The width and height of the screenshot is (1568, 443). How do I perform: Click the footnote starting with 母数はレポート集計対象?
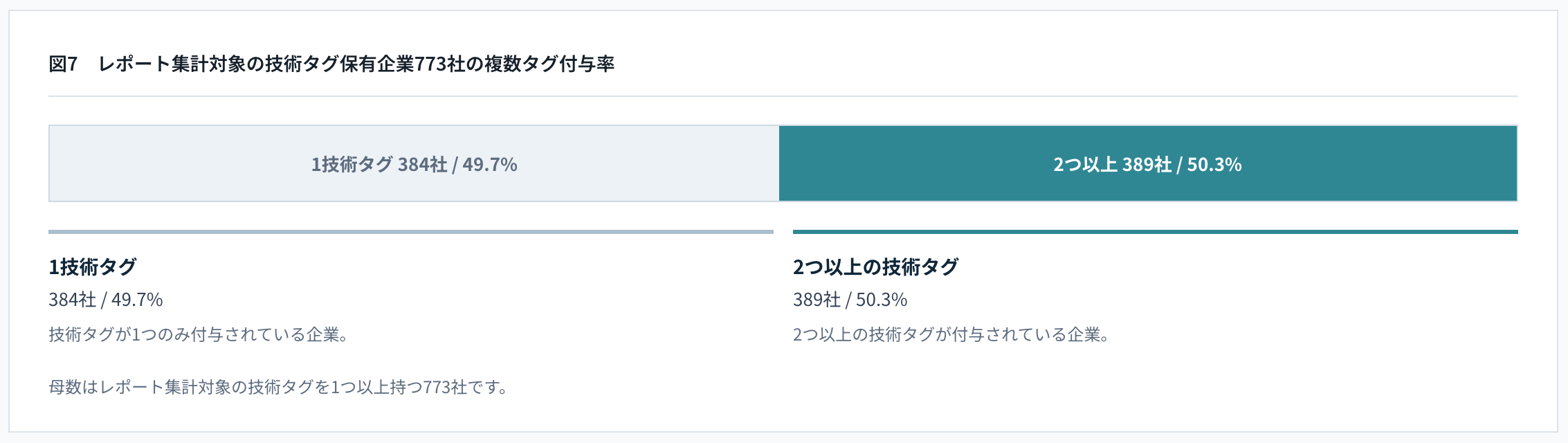pyautogui.click(x=279, y=387)
